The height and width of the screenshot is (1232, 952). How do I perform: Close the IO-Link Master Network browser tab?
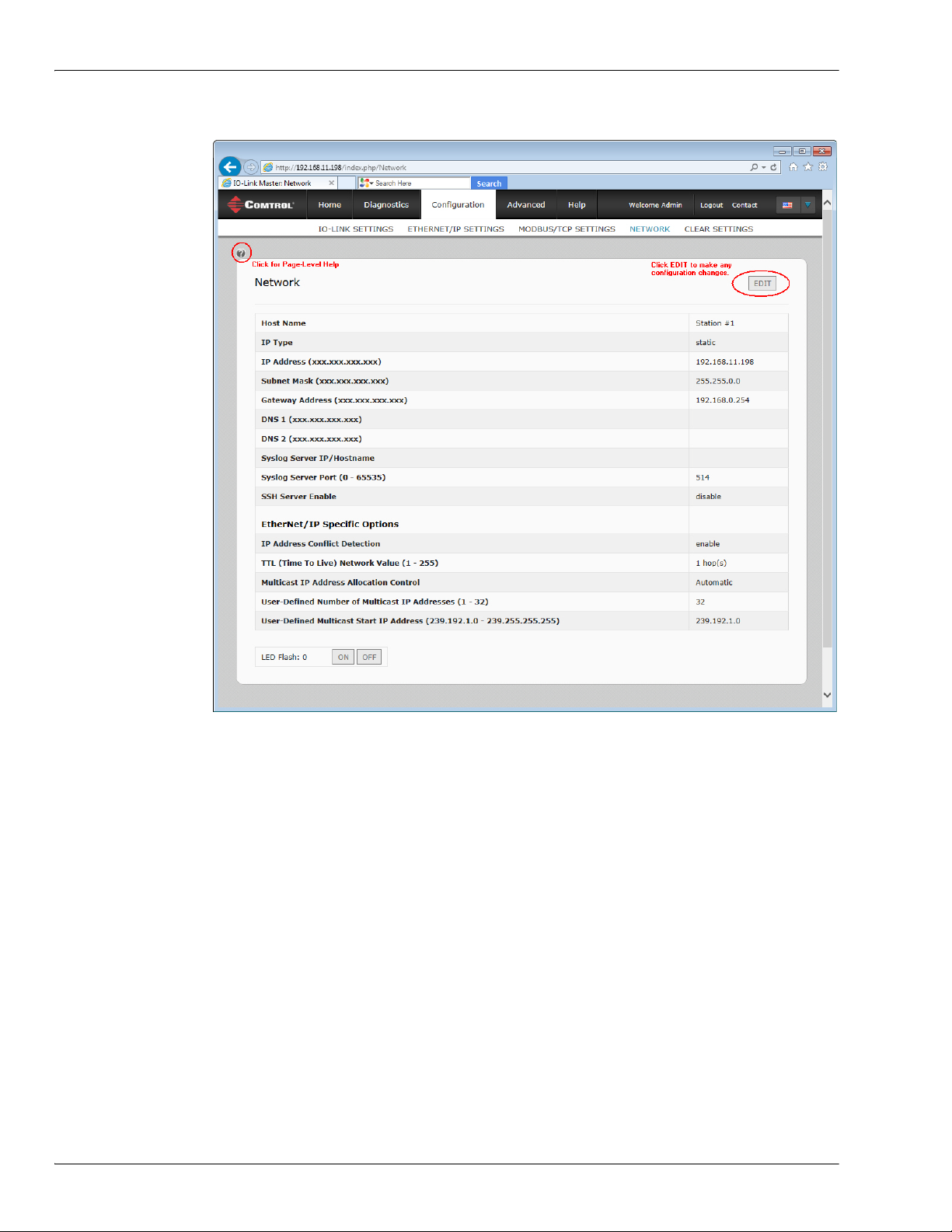click(331, 183)
